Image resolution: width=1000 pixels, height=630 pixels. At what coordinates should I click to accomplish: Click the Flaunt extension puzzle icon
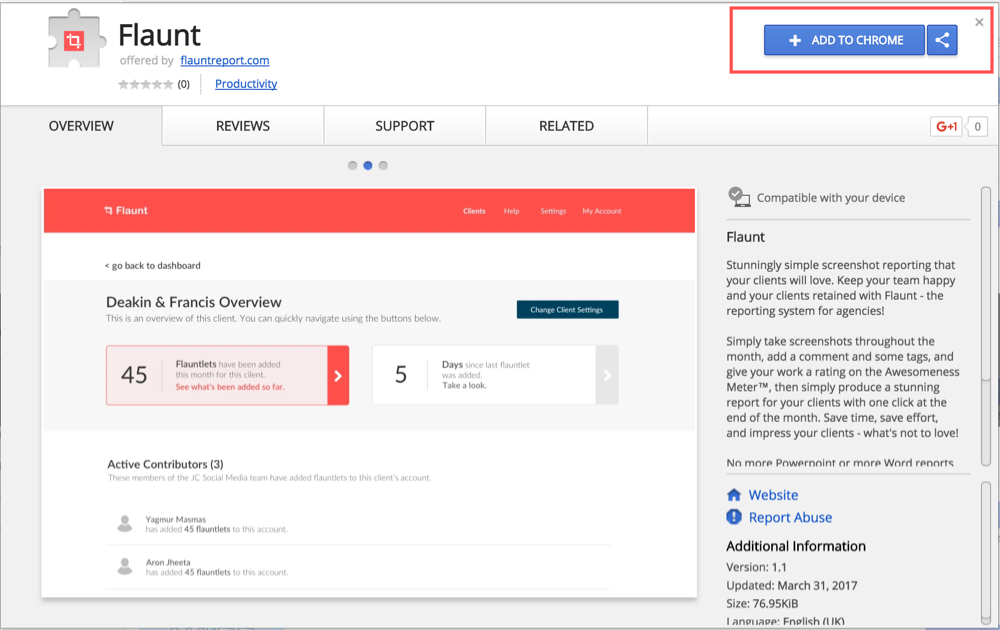point(77,40)
